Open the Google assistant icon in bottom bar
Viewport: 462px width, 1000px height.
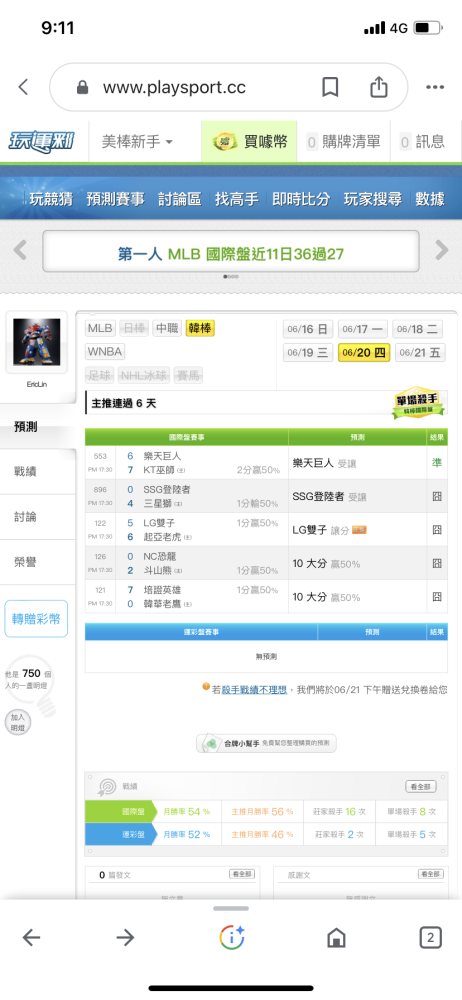click(x=232, y=937)
